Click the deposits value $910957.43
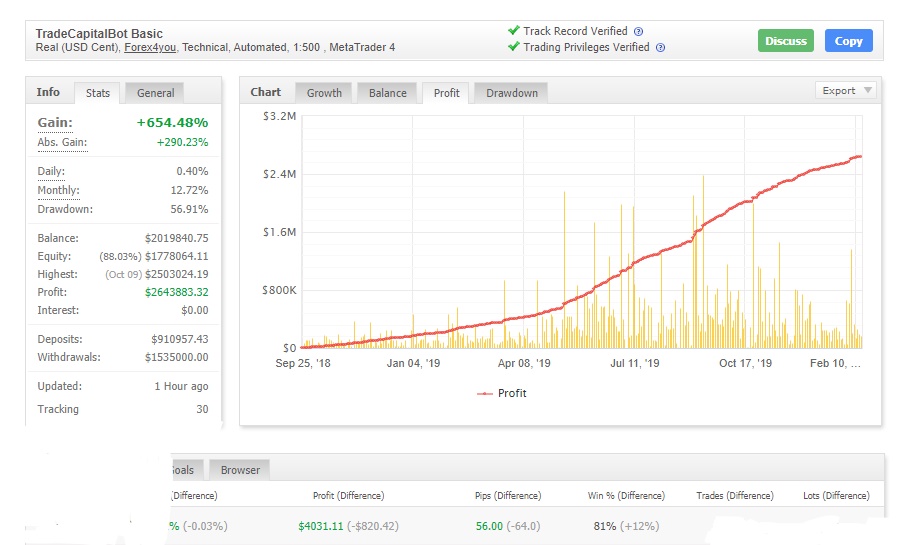 (x=179, y=340)
